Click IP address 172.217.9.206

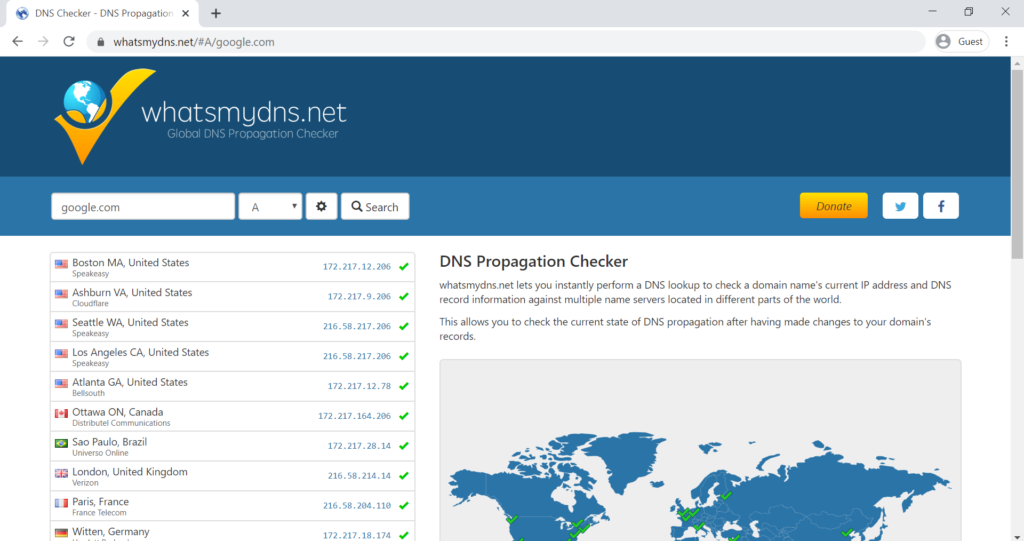click(x=359, y=297)
